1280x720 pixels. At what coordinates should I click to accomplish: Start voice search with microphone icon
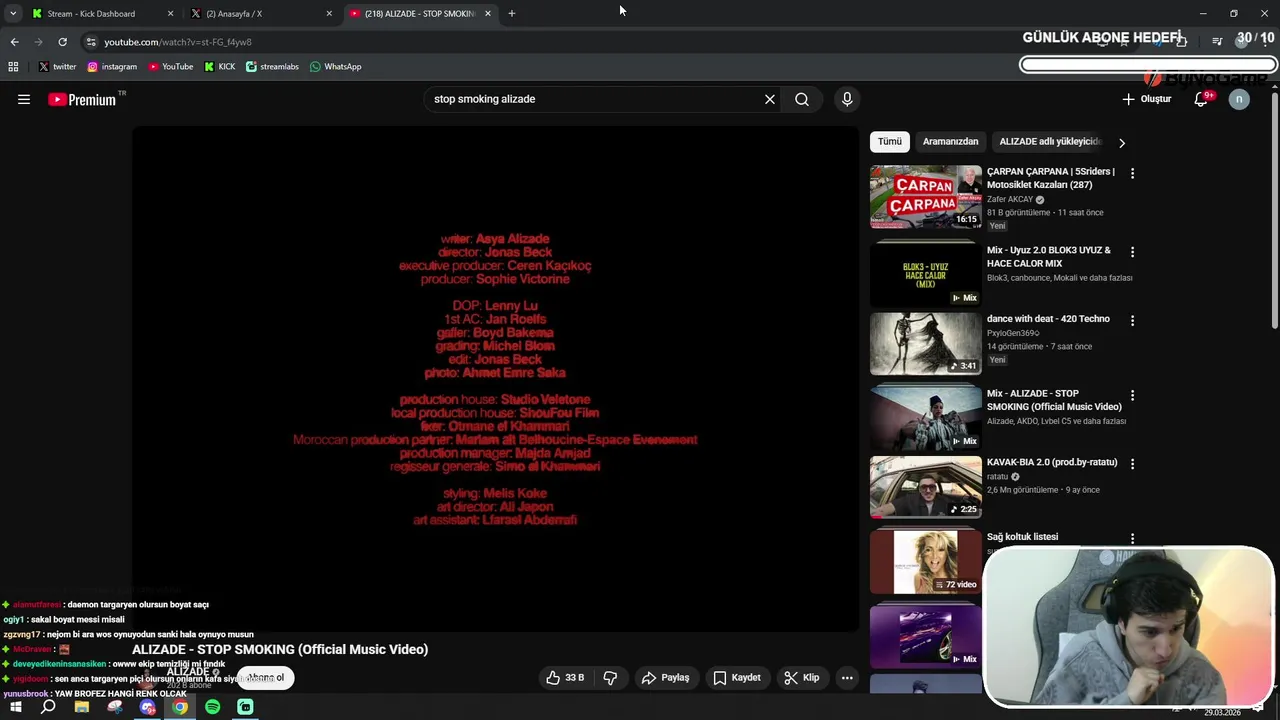pyautogui.click(x=847, y=99)
